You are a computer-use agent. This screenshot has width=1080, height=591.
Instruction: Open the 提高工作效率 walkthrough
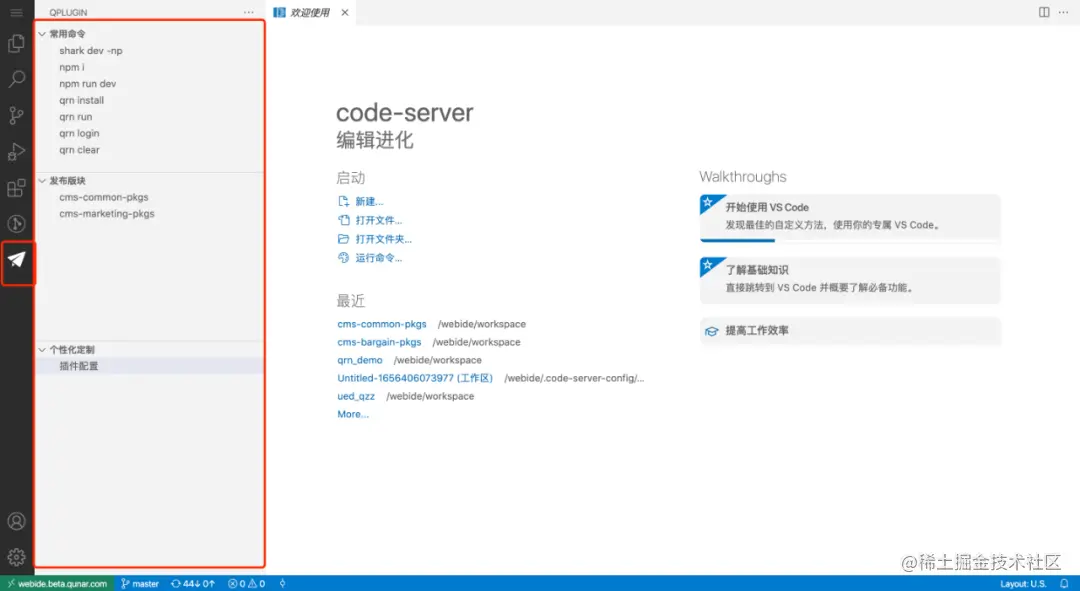point(850,331)
